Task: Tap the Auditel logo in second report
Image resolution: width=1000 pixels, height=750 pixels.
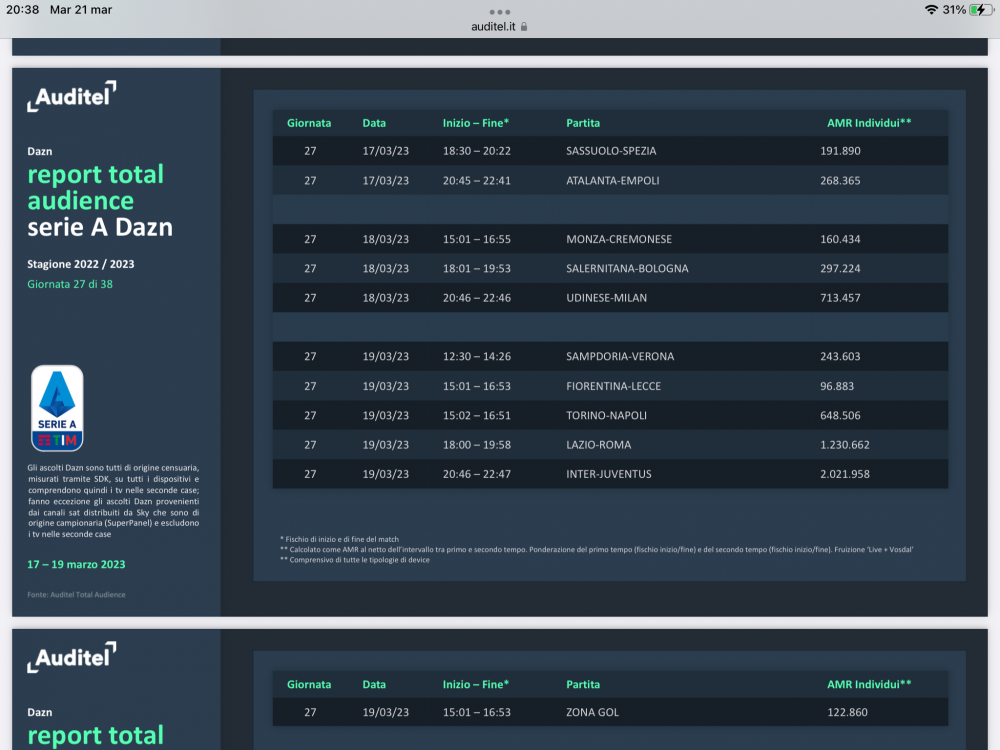Action: coord(71,658)
